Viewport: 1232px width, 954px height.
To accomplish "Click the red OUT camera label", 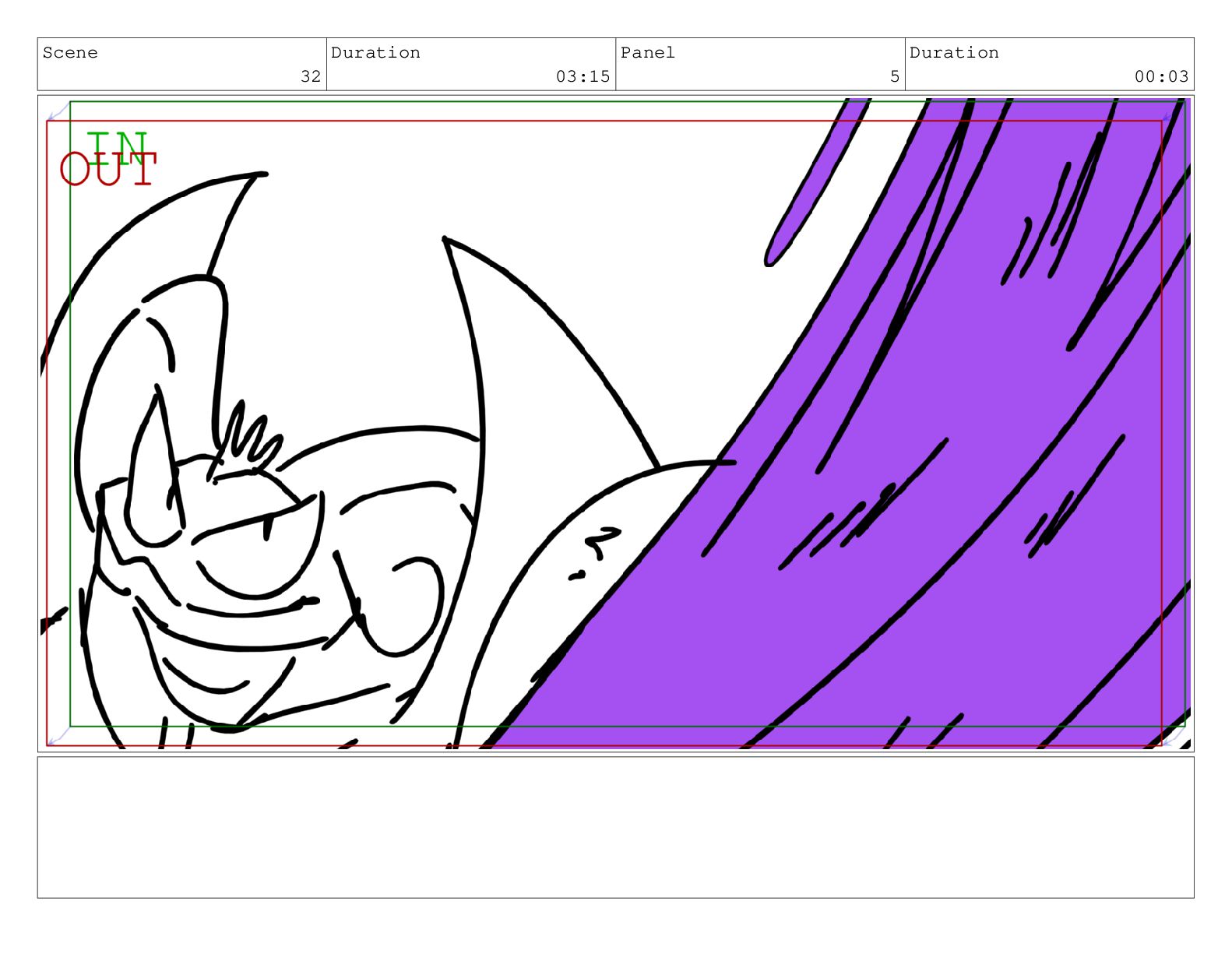I will coord(108,170).
